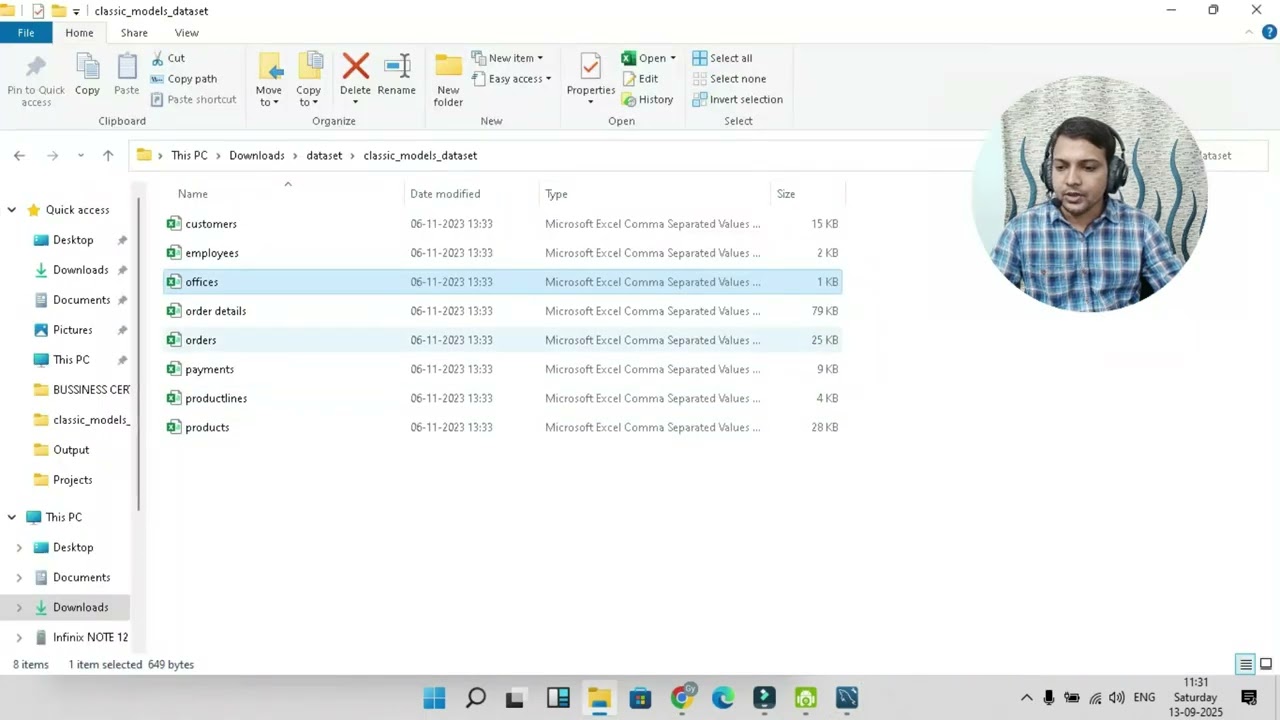
Task: Open Pictures in Quick access
Action: pos(72,330)
